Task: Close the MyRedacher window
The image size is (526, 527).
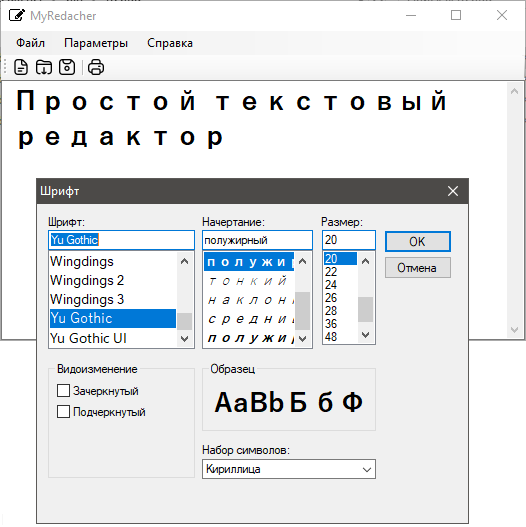Action: coord(502,15)
